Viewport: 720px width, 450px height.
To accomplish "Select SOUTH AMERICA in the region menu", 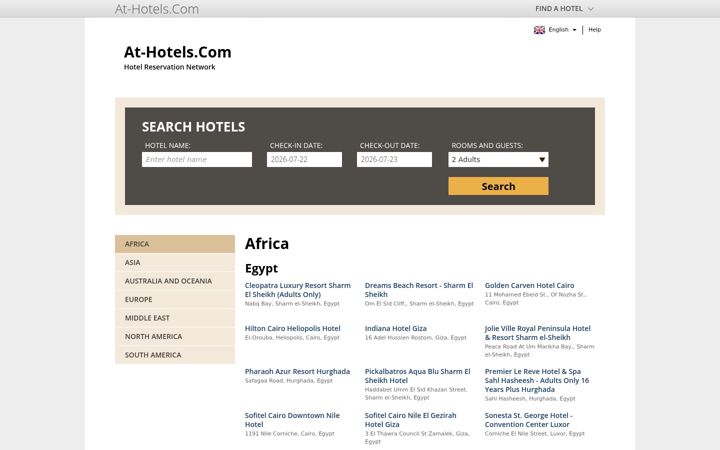I will point(174,355).
